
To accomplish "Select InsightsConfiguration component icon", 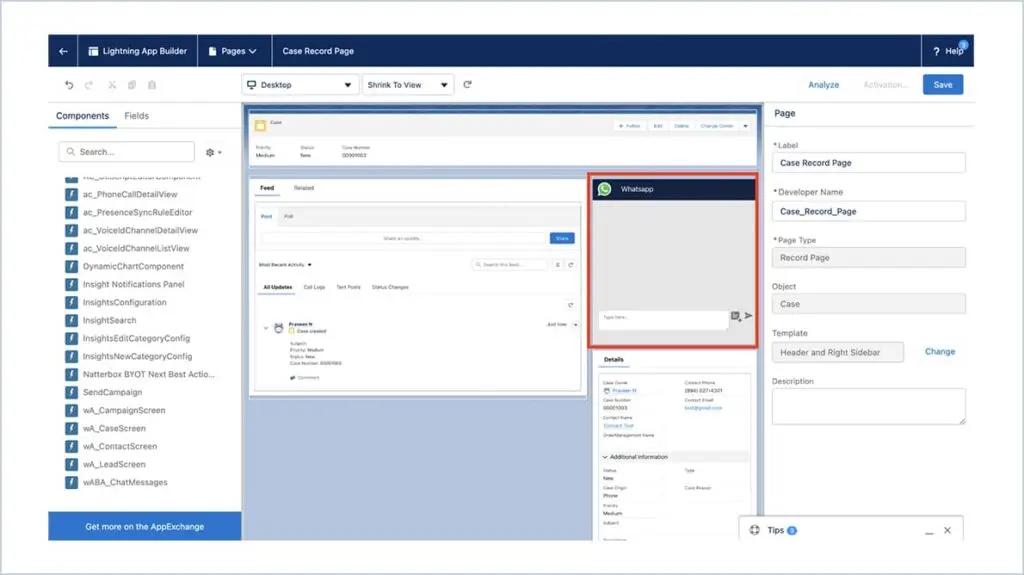I will pyautogui.click(x=71, y=302).
